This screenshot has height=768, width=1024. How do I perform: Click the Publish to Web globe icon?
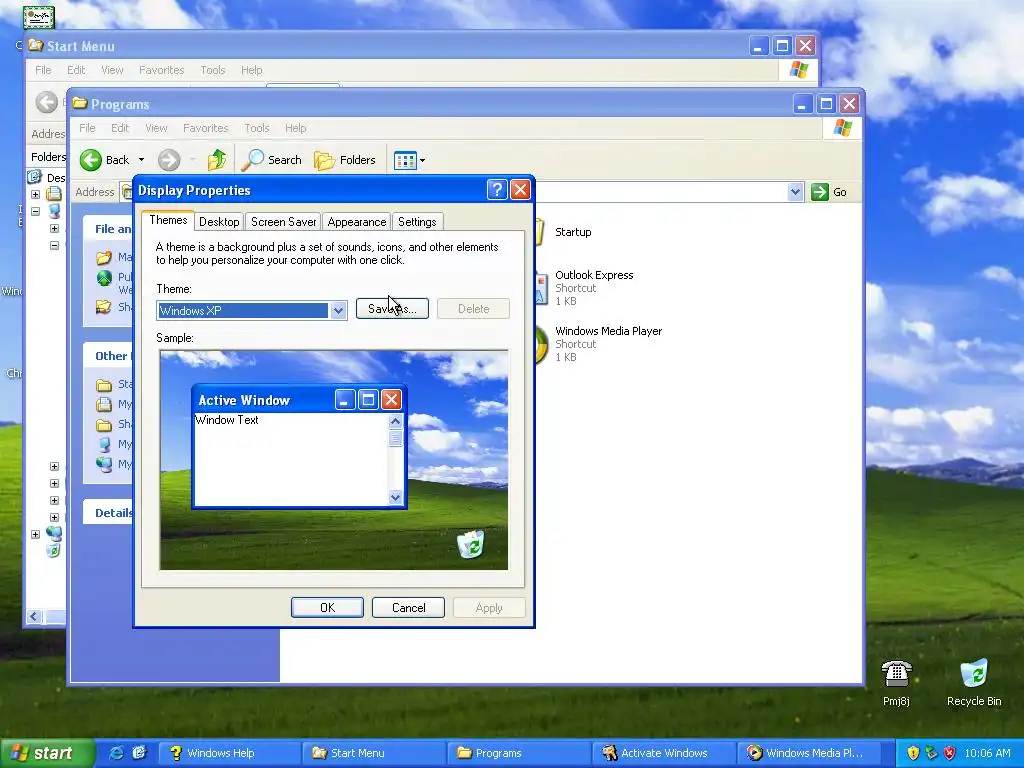tap(104, 279)
